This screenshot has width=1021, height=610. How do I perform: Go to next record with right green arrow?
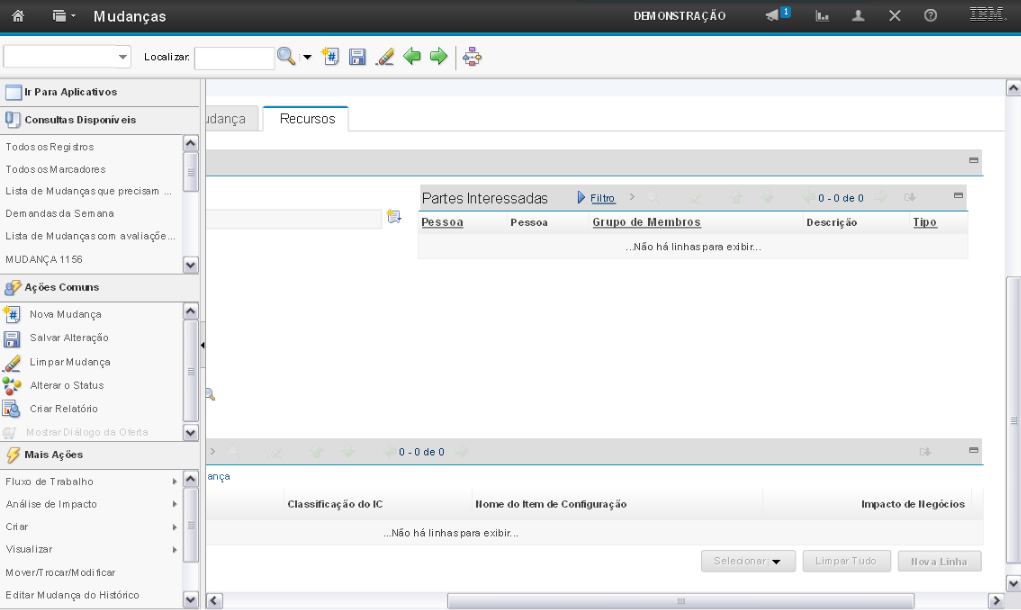(438, 58)
